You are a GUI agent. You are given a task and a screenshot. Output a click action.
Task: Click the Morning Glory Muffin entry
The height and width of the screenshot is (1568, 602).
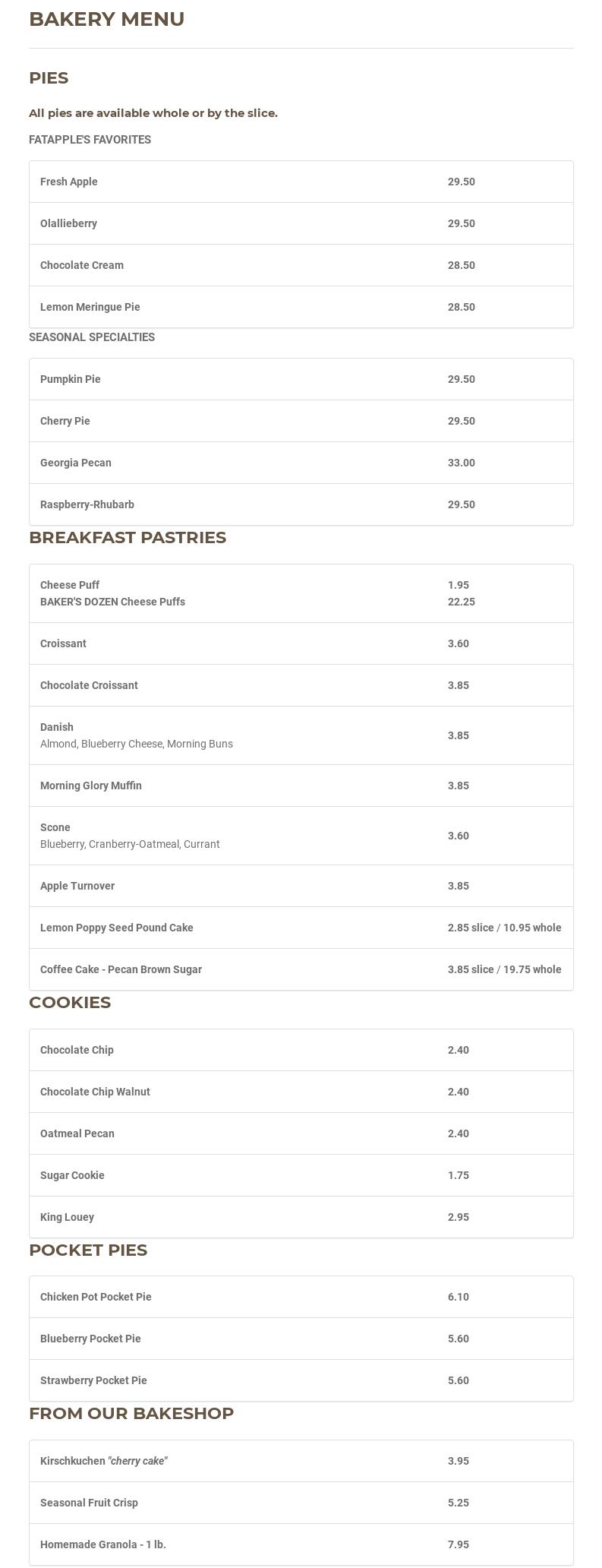pos(91,786)
